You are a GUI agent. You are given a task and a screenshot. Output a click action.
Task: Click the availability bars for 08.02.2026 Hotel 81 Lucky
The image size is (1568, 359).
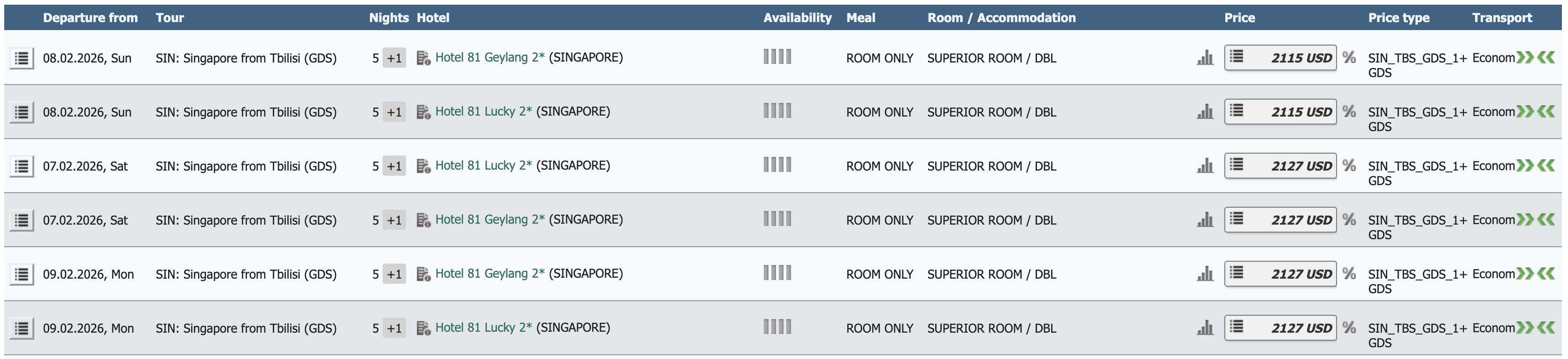777,111
